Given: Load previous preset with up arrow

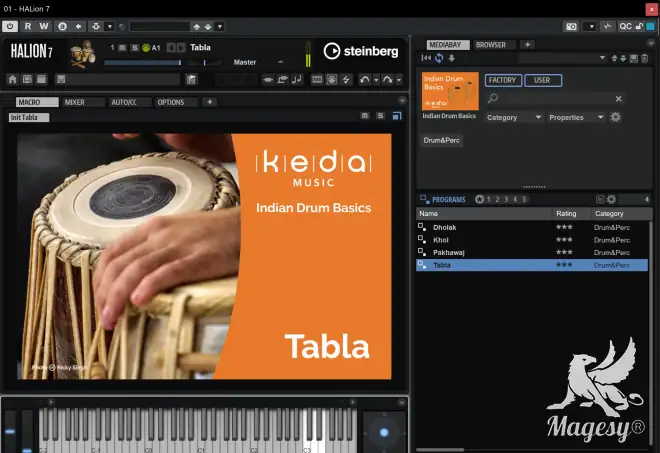Looking at the screenshot, I should [196, 27].
